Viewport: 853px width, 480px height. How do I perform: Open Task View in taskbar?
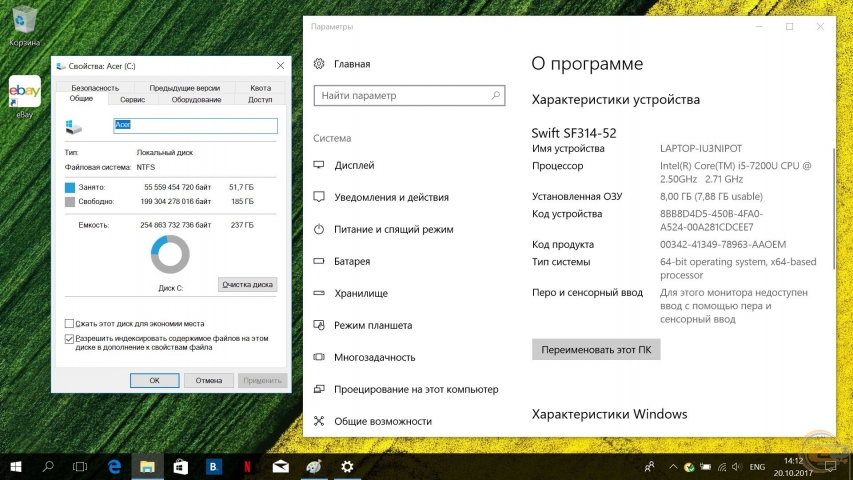pos(80,466)
